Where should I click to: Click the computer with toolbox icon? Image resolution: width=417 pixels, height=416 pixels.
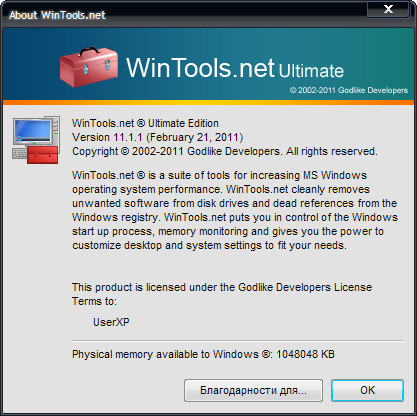[x=36, y=140]
